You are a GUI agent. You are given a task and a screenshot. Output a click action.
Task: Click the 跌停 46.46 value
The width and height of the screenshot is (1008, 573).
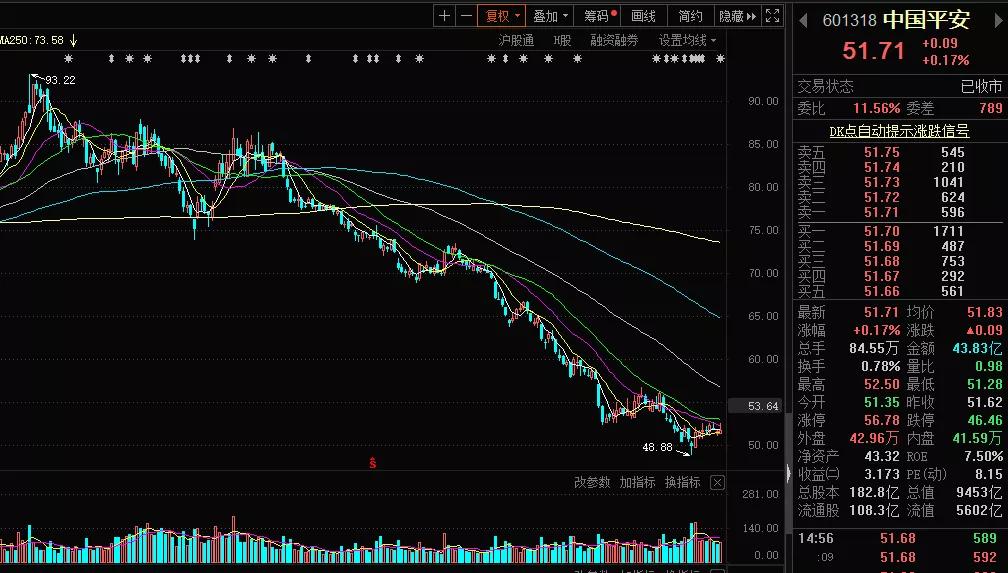pos(985,421)
